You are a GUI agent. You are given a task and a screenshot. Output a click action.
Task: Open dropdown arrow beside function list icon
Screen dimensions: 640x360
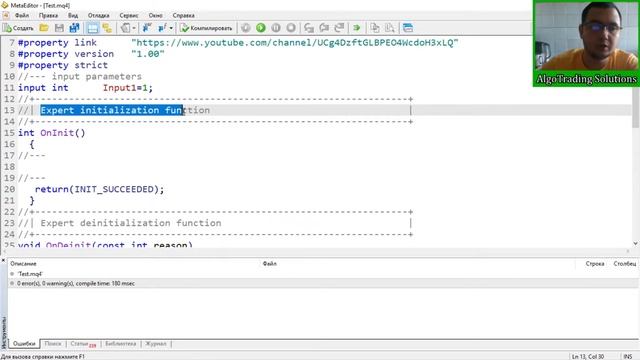pos(171,28)
